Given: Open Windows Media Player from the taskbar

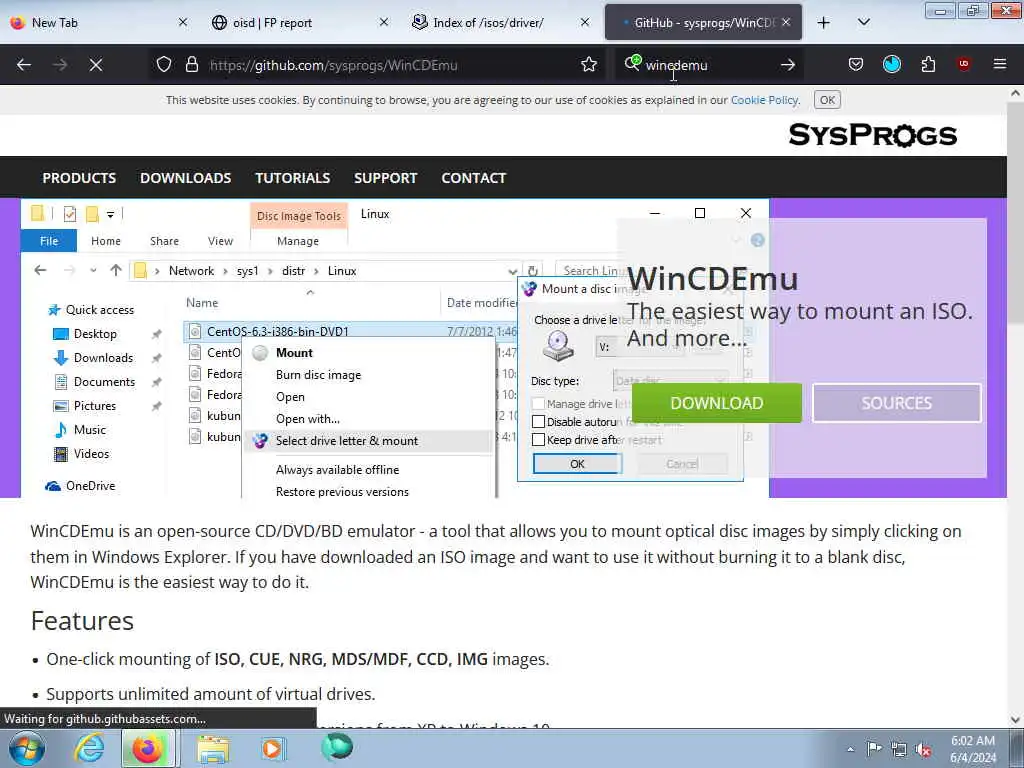Looking at the screenshot, I should pyautogui.click(x=272, y=748).
